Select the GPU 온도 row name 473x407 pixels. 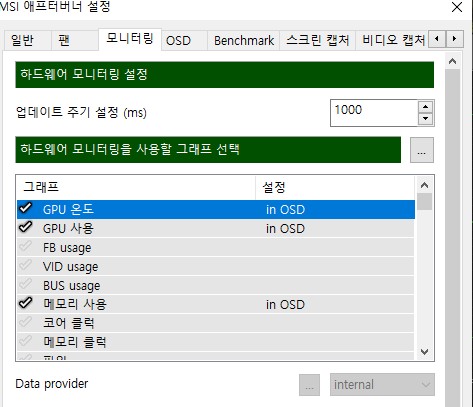[x=68, y=209]
